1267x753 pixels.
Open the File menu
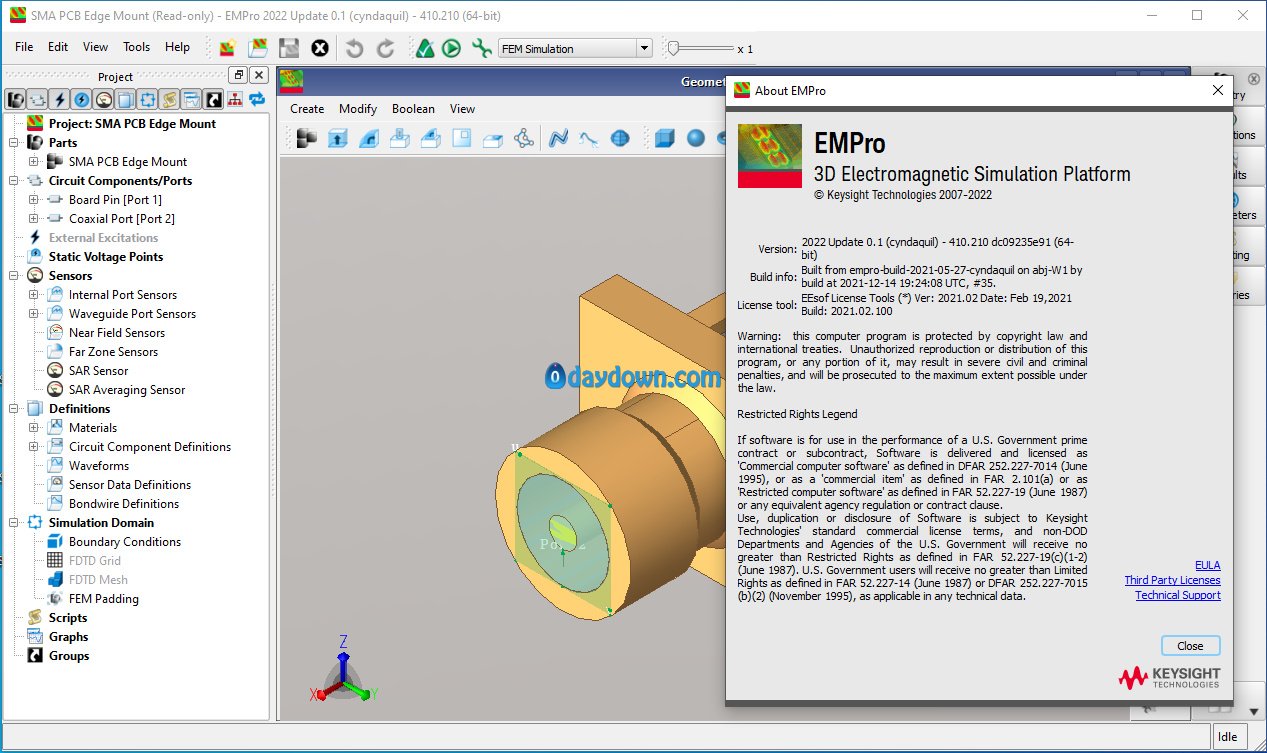24,47
